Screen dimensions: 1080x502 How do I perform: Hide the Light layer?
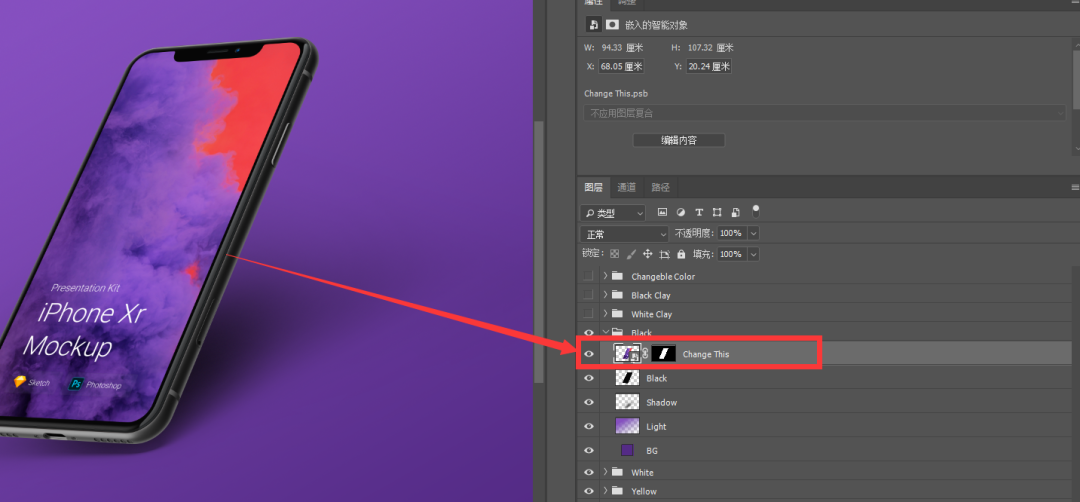pyautogui.click(x=588, y=426)
